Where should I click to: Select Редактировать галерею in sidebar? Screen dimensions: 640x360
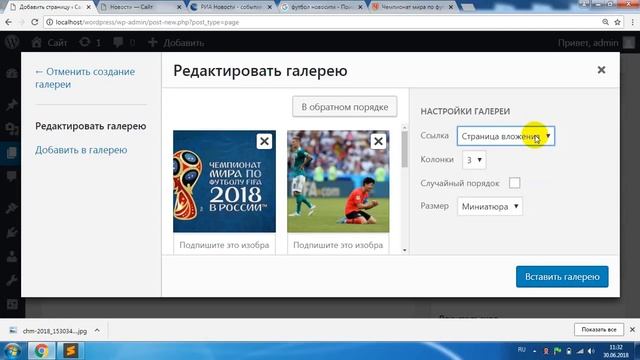(x=91, y=126)
